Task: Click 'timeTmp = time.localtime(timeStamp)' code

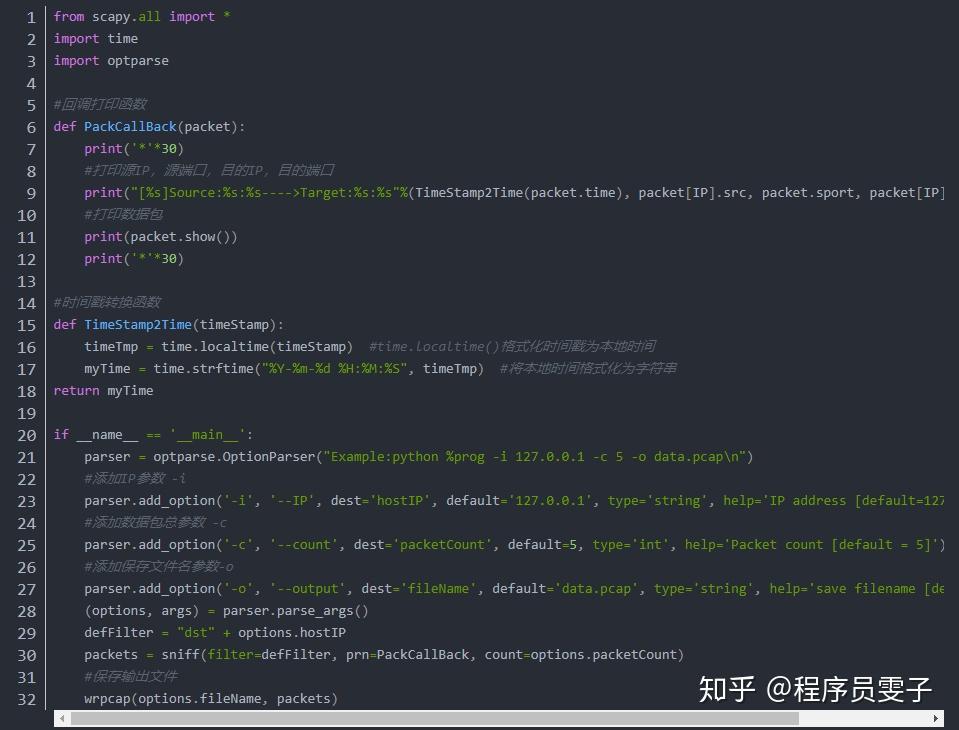Action: click(218, 347)
